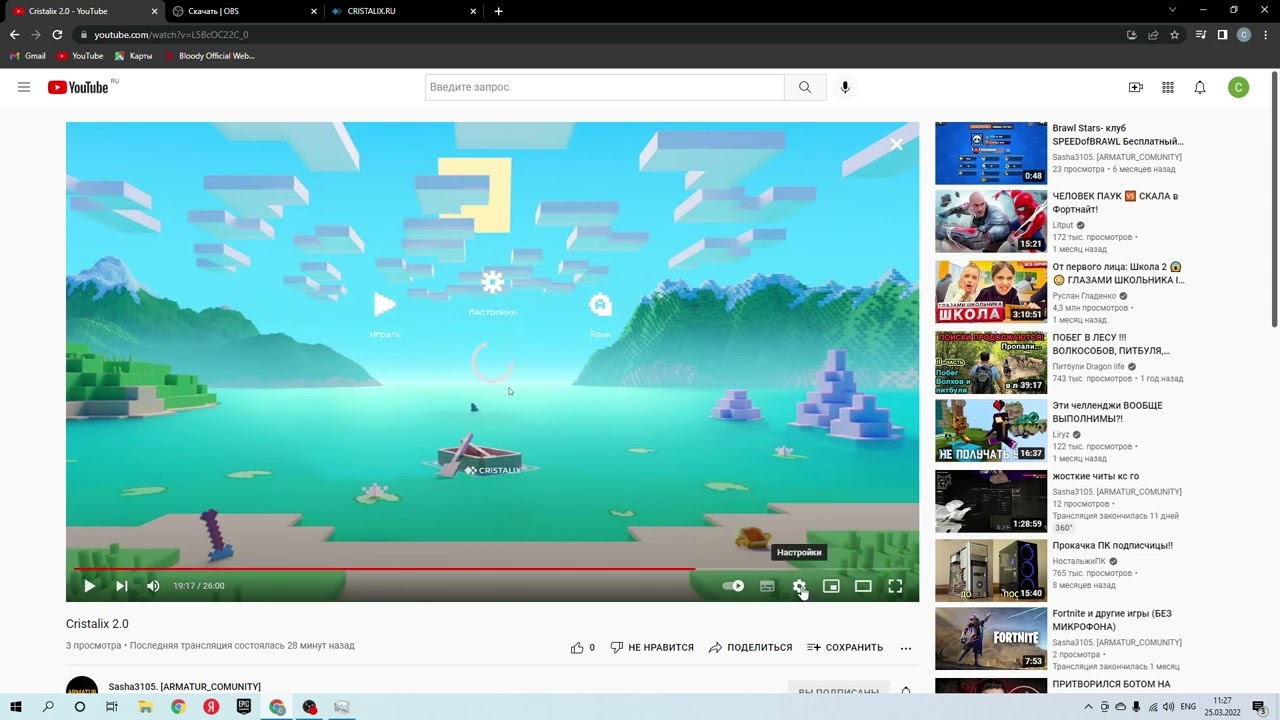
Task: Open Epic Games launcher in the taskbar
Action: 244,707
